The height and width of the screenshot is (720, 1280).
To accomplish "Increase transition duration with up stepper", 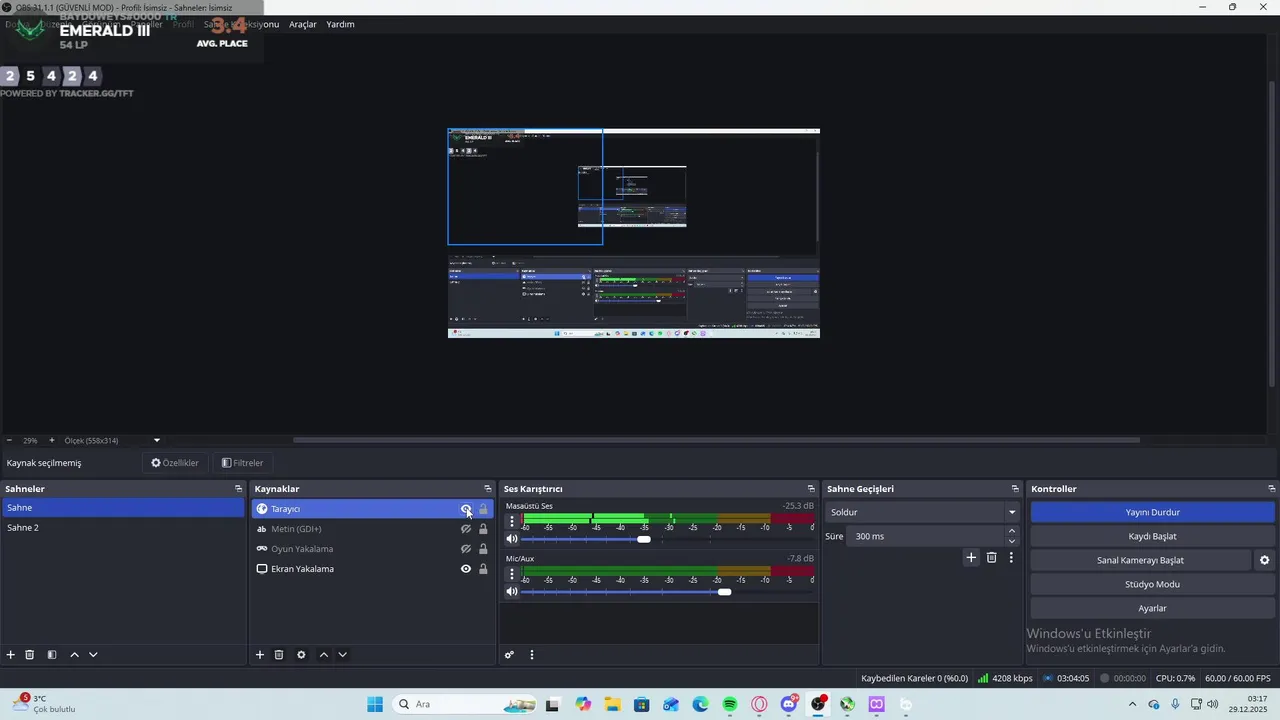I will [x=1011, y=531].
